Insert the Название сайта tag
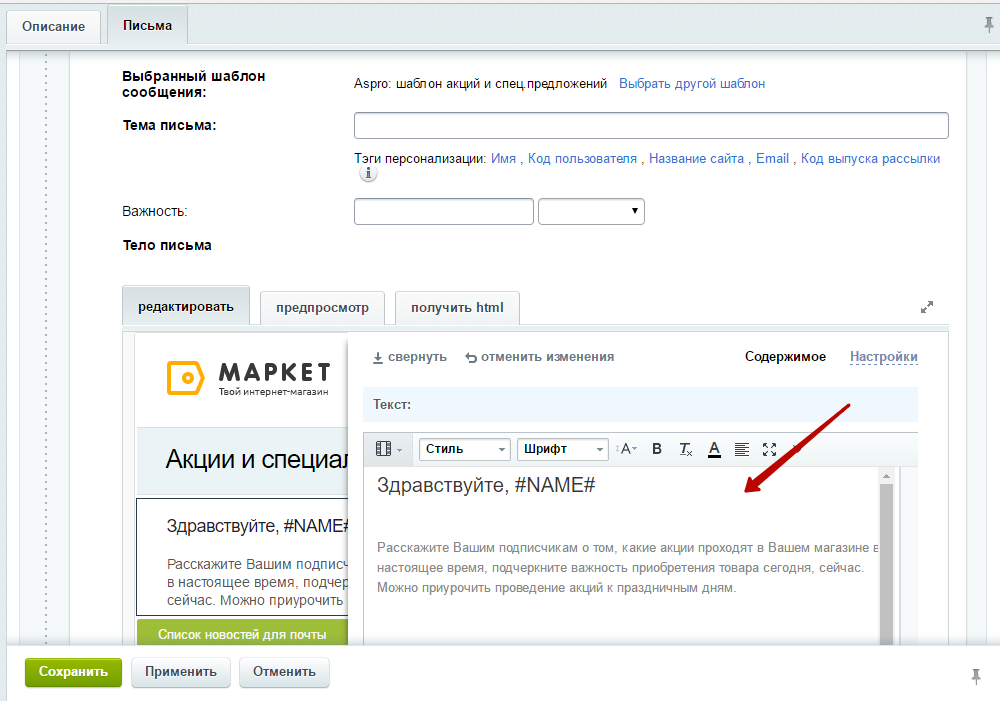 tap(696, 159)
